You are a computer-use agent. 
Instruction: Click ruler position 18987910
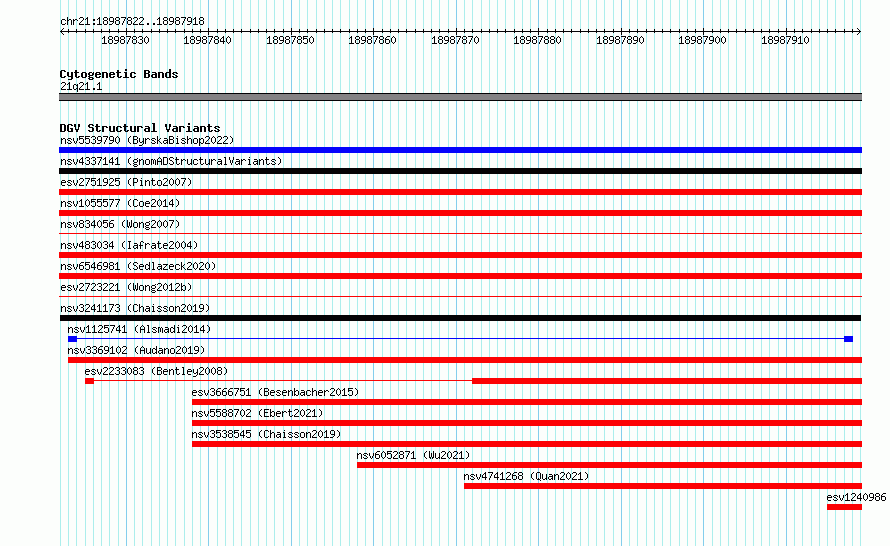(x=786, y=40)
